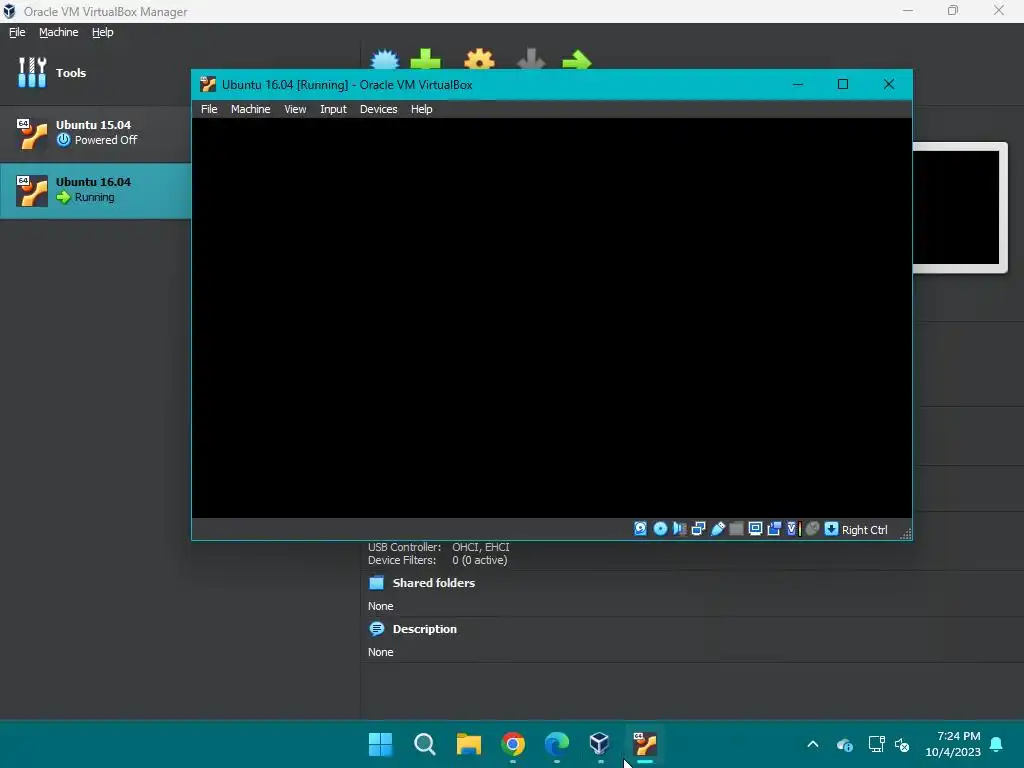Switch to VirtualBox Manager taskbar icon
Screen dimensions: 1024x768
[x=600, y=744]
